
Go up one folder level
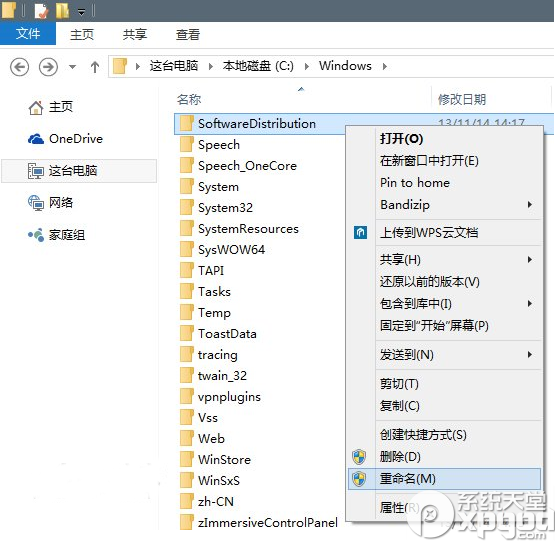(95, 67)
